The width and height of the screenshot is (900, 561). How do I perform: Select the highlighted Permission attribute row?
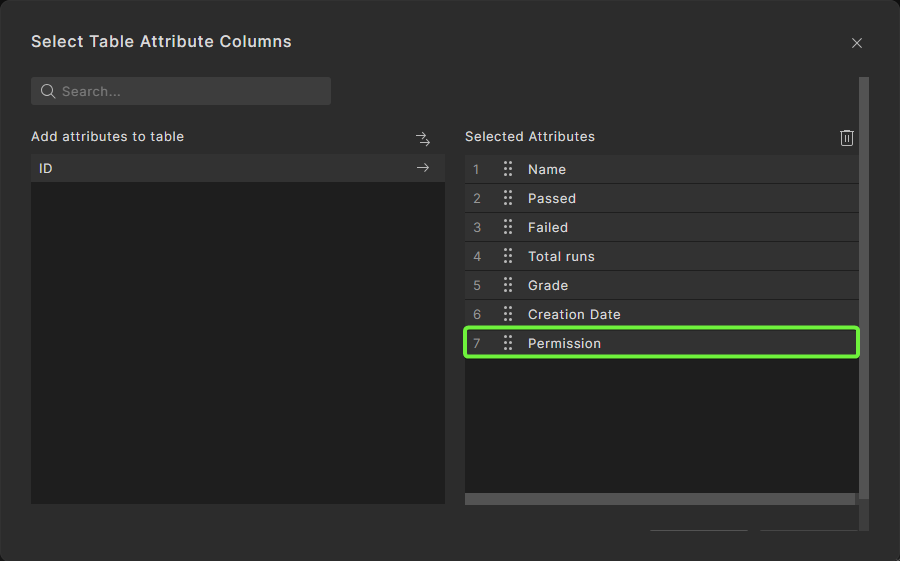pos(680,343)
